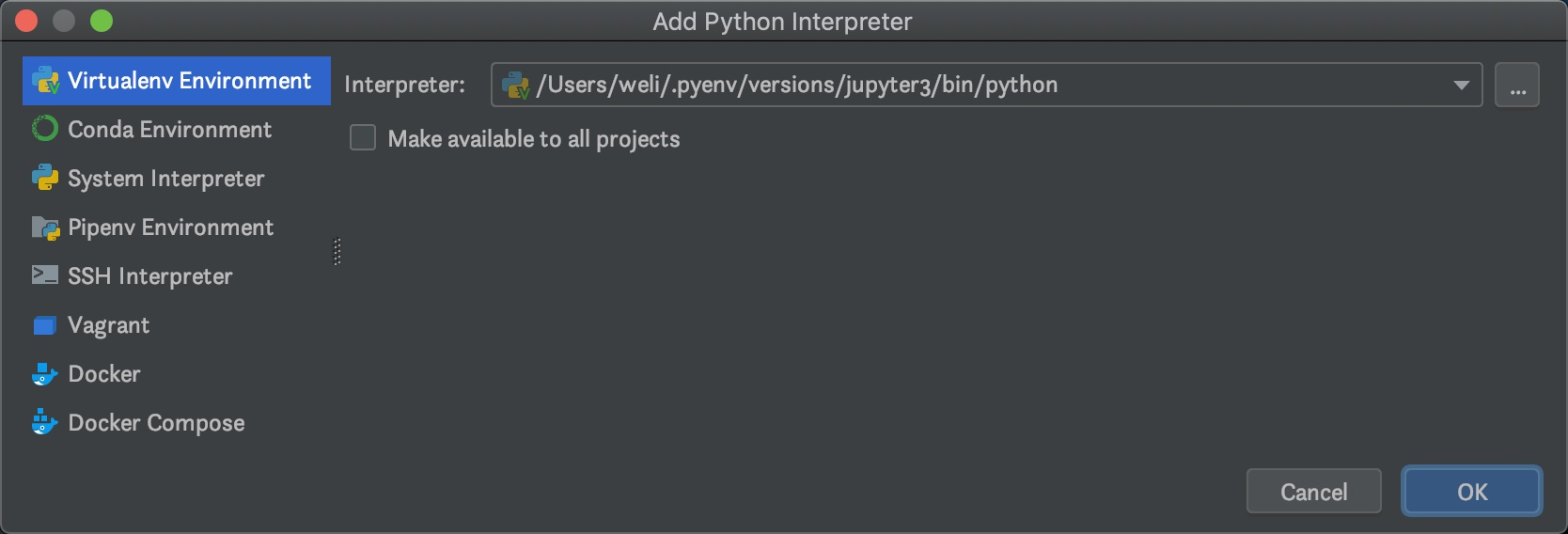1568x534 pixels.
Task: Click the System Interpreter python icon
Action: pyautogui.click(x=45, y=178)
